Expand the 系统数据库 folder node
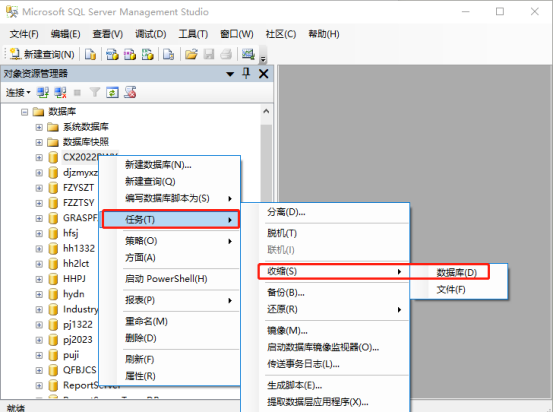This screenshot has height=412, width=554. tap(39, 127)
